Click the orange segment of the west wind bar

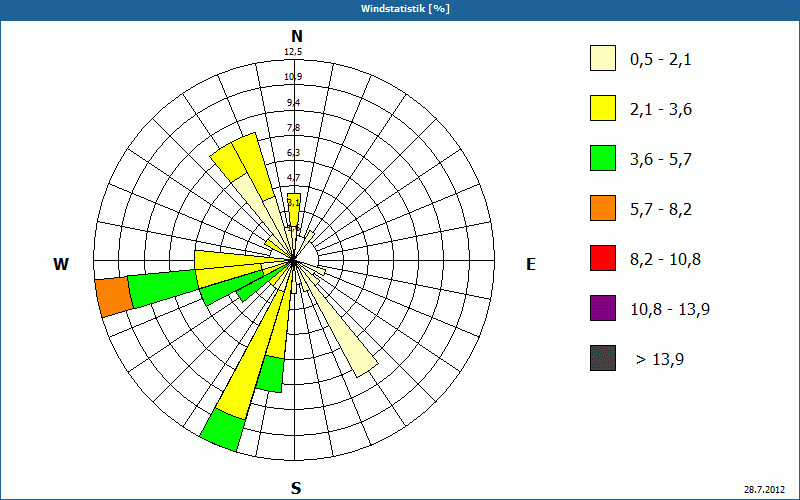pyautogui.click(x=114, y=297)
